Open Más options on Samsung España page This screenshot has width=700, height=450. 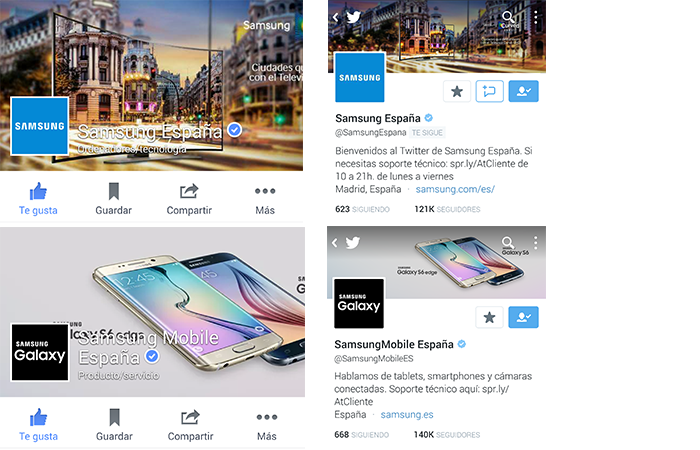click(x=265, y=199)
